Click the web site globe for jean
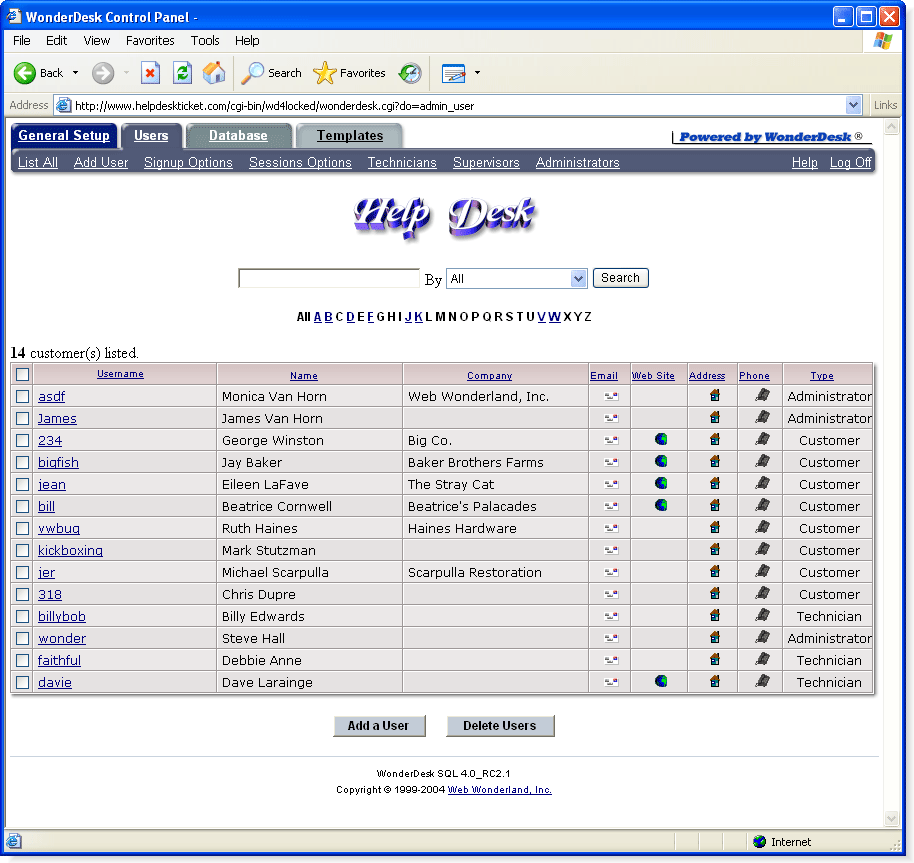The image size is (914, 863). point(660,484)
